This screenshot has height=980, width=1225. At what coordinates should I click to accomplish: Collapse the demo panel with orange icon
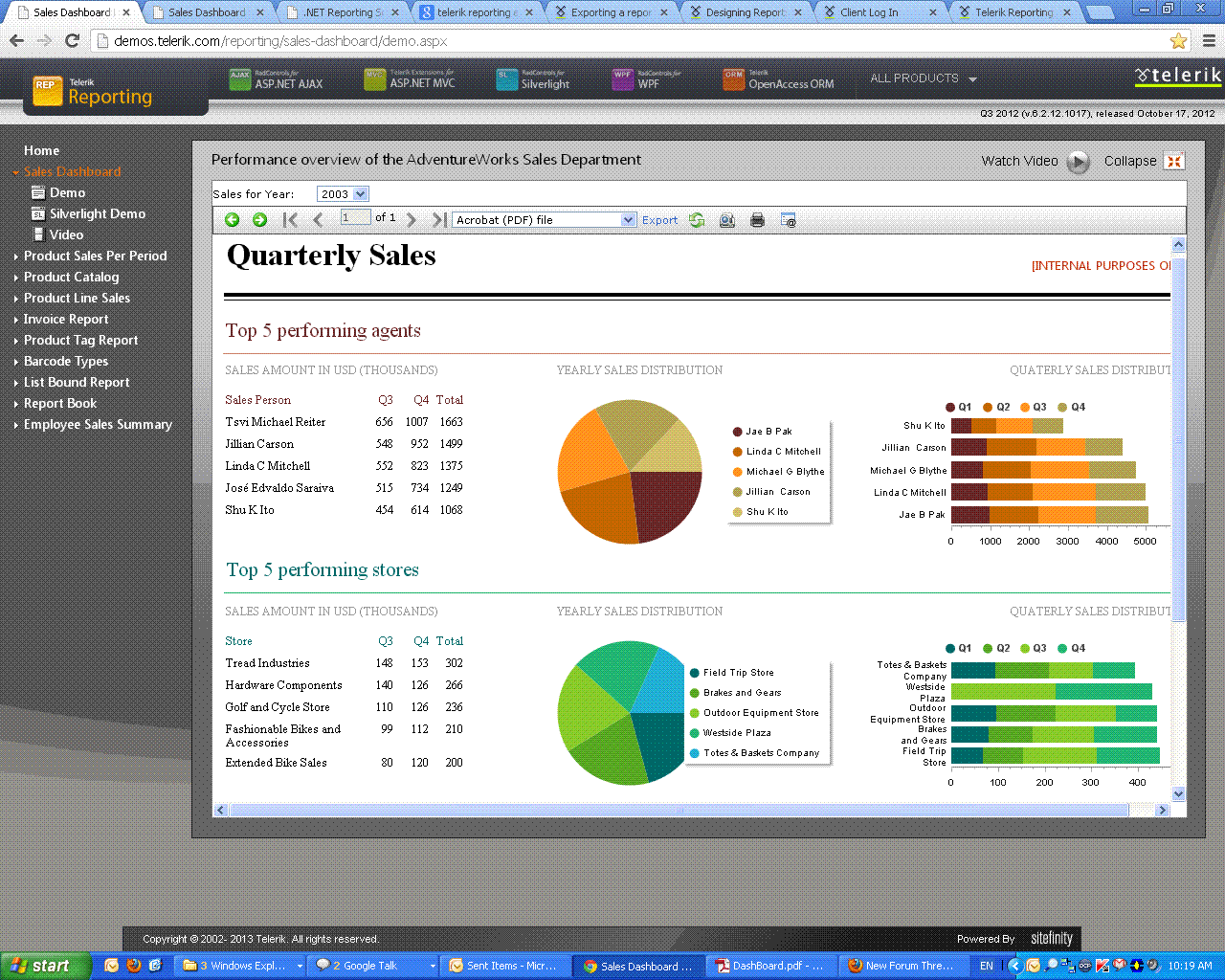tap(1174, 161)
